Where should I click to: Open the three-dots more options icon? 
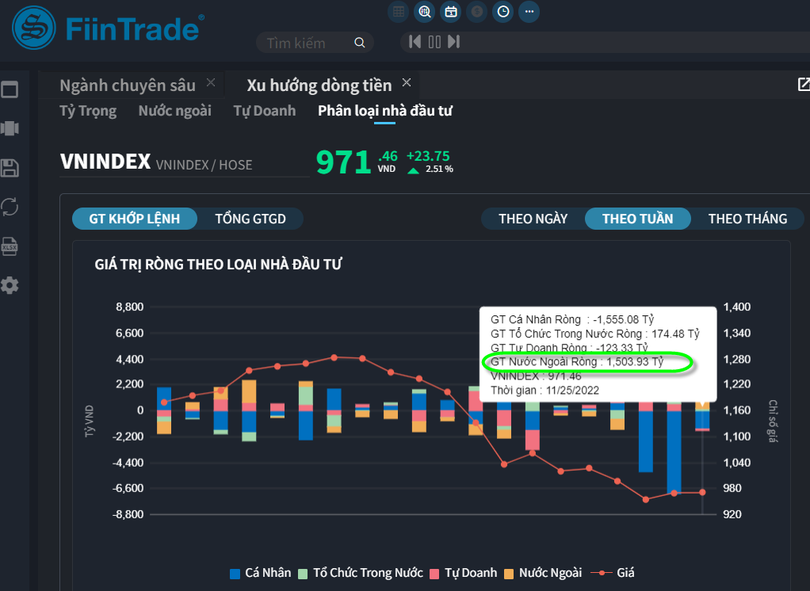[529, 12]
